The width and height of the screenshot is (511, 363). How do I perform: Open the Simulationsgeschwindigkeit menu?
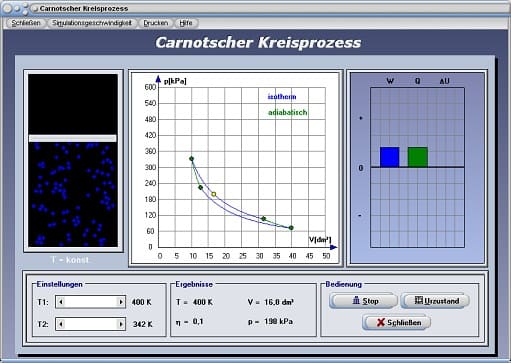tap(92, 23)
